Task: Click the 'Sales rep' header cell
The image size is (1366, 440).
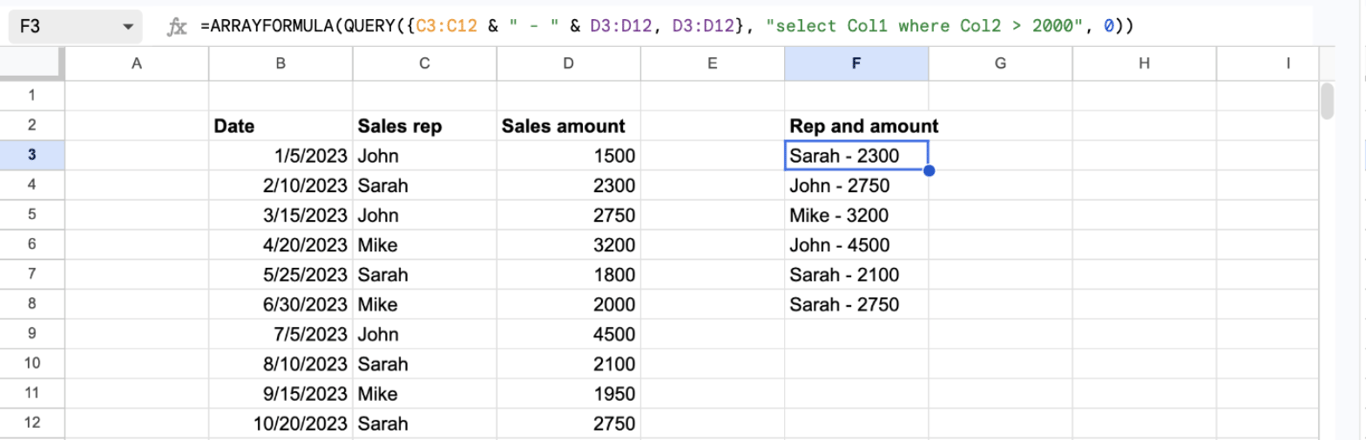Action: pos(425,126)
